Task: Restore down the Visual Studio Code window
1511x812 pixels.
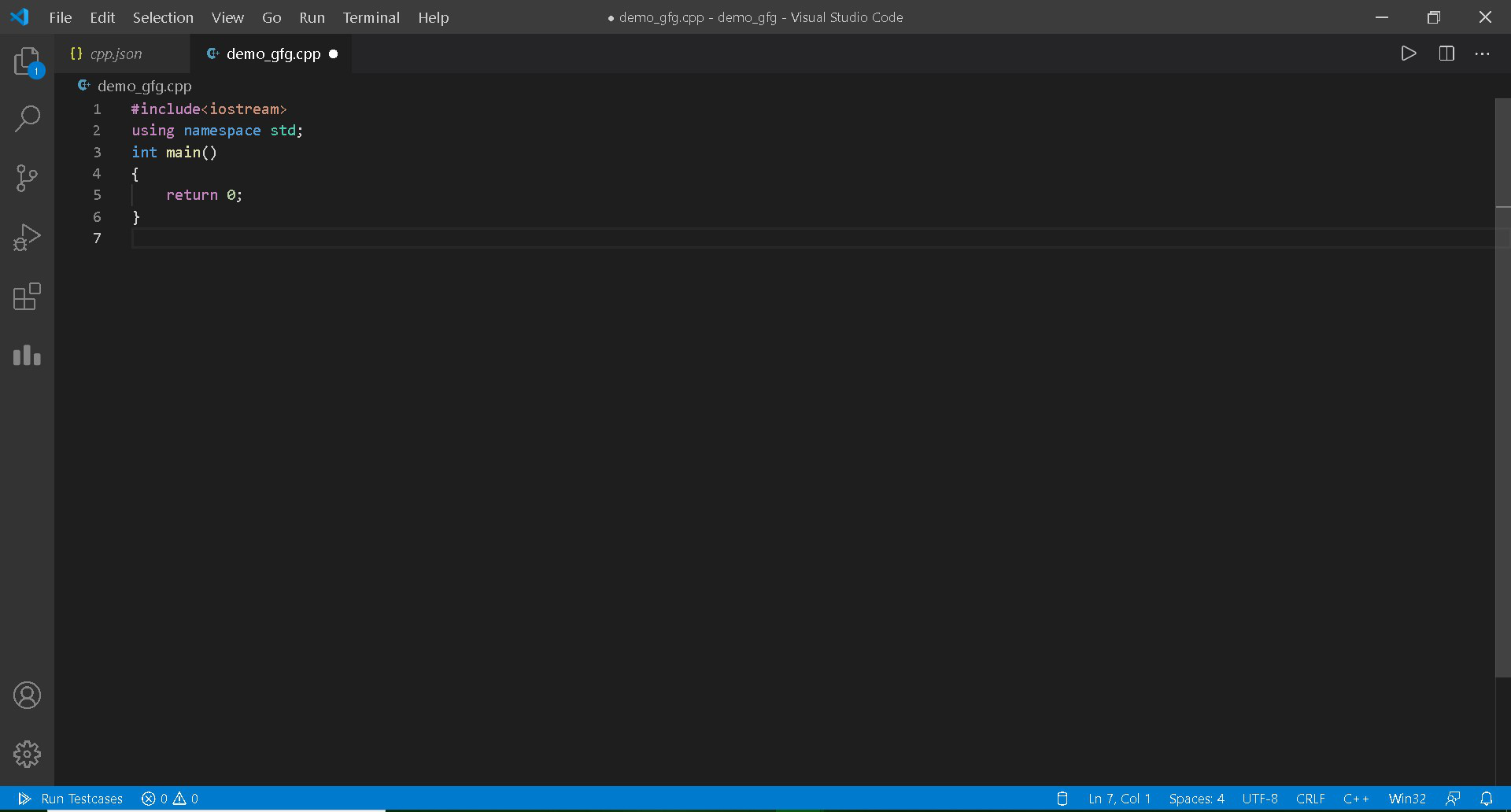Action: click(x=1434, y=17)
